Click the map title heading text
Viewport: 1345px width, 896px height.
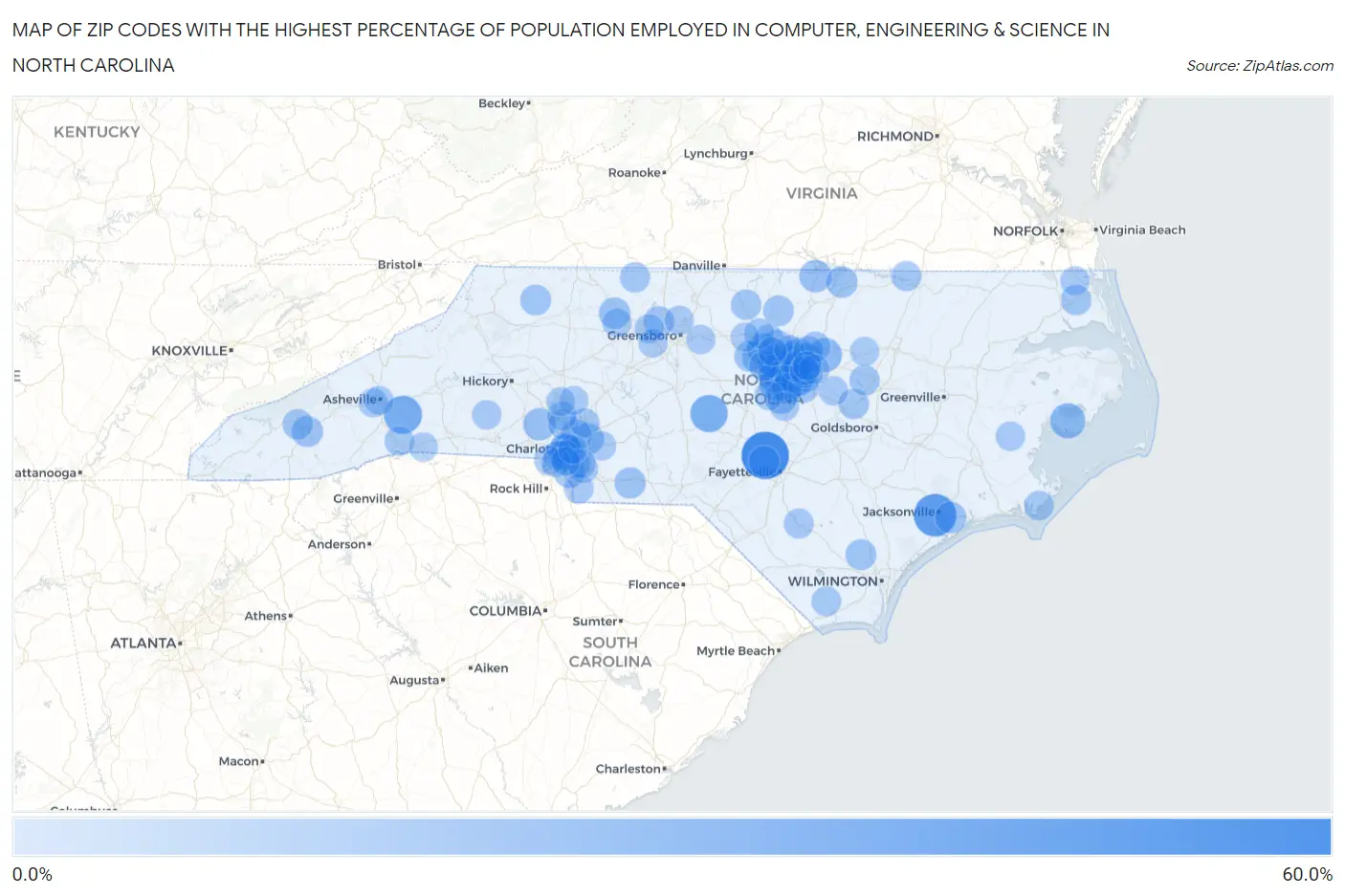(x=561, y=48)
